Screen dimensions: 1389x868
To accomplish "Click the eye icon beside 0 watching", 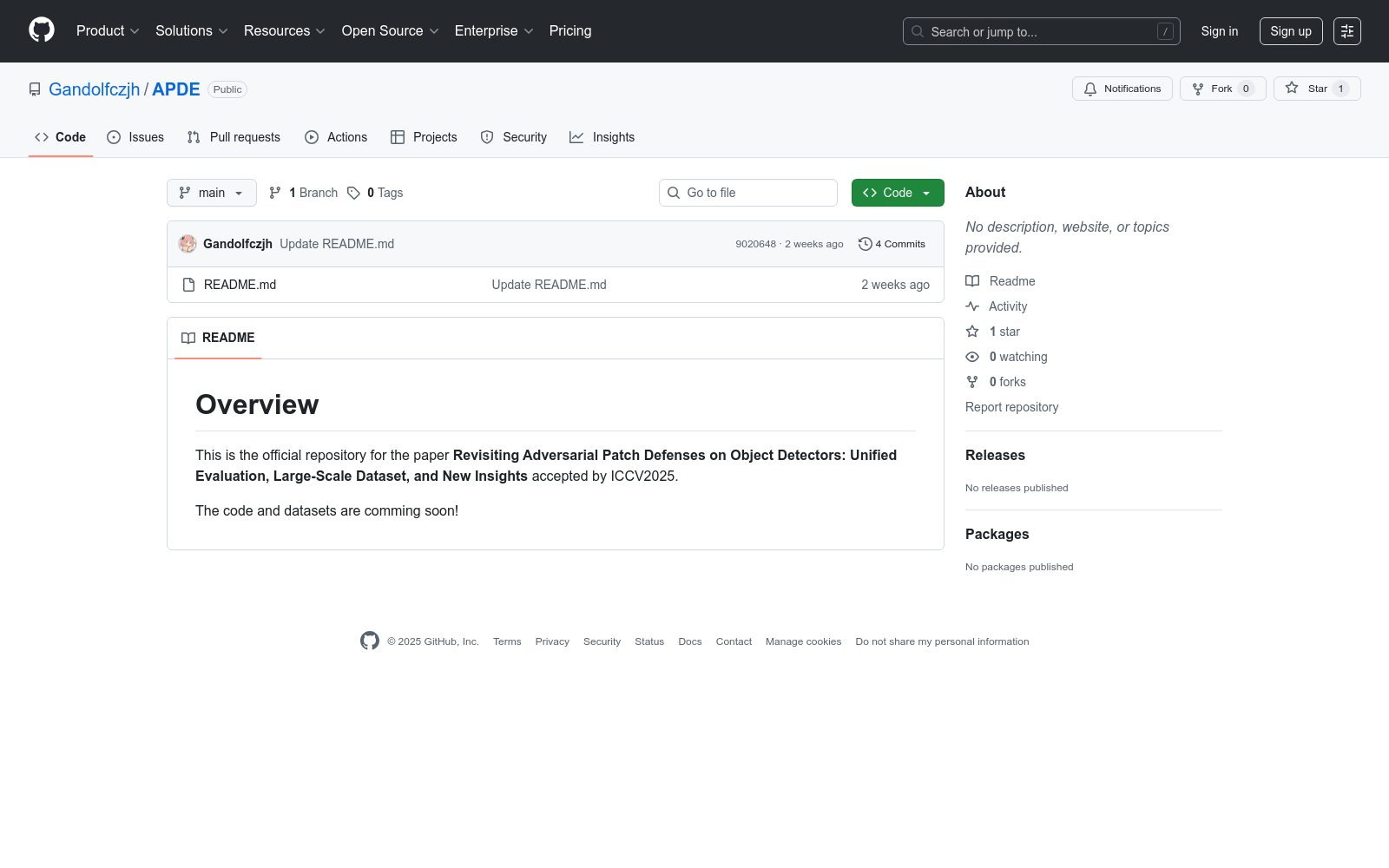I will pyautogui.click(x=972, y=357).
